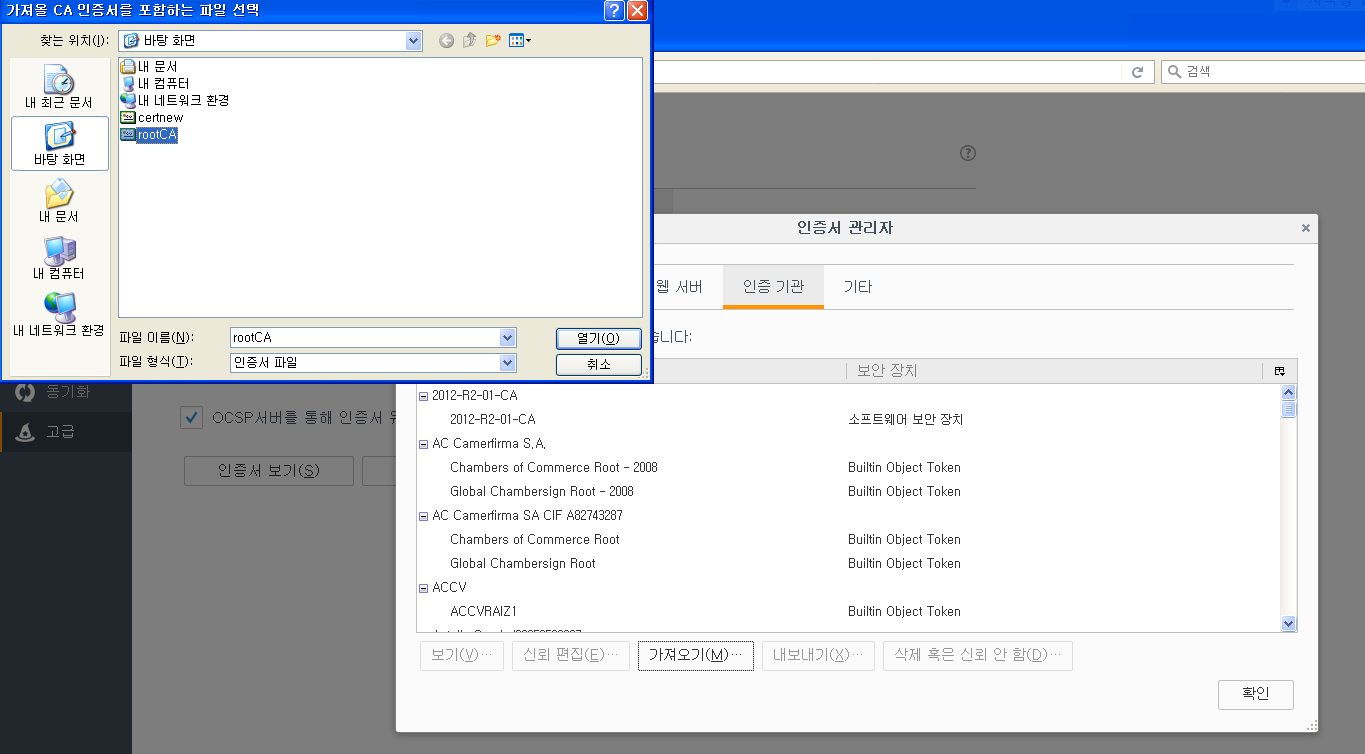
Task: Open the 내 문서 places shortcut
Action: click(59, 202)
